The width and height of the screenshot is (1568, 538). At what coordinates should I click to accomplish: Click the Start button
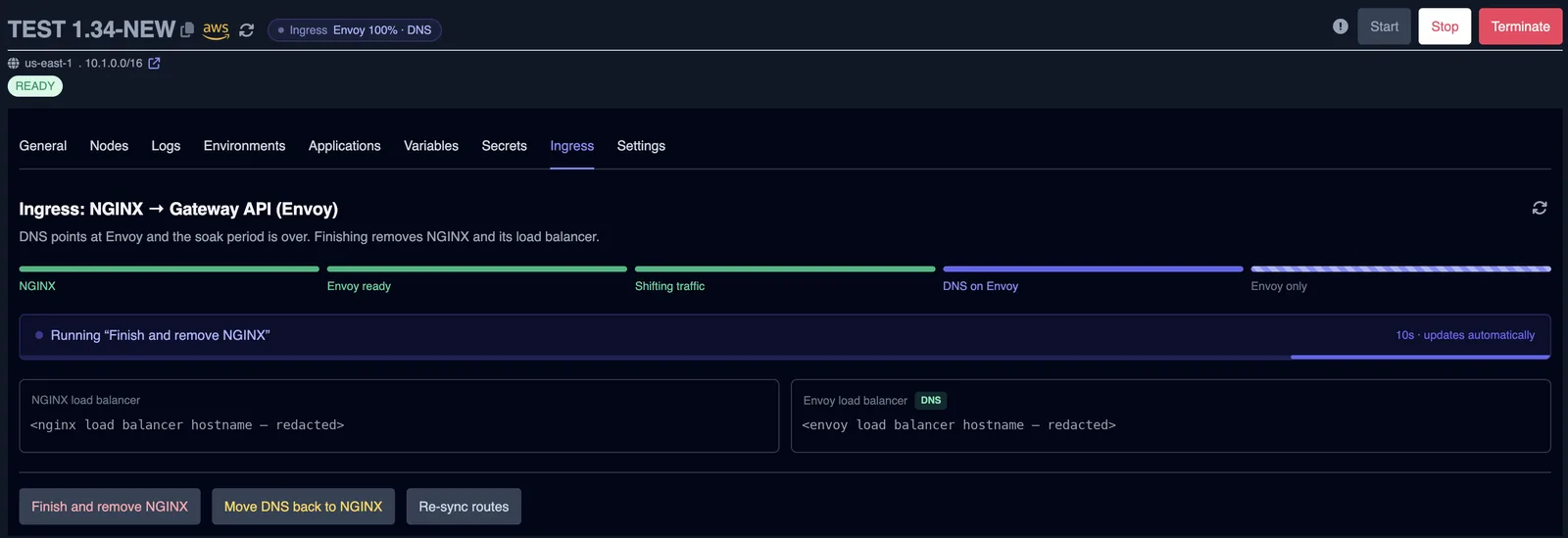(x=1384, y=26)
